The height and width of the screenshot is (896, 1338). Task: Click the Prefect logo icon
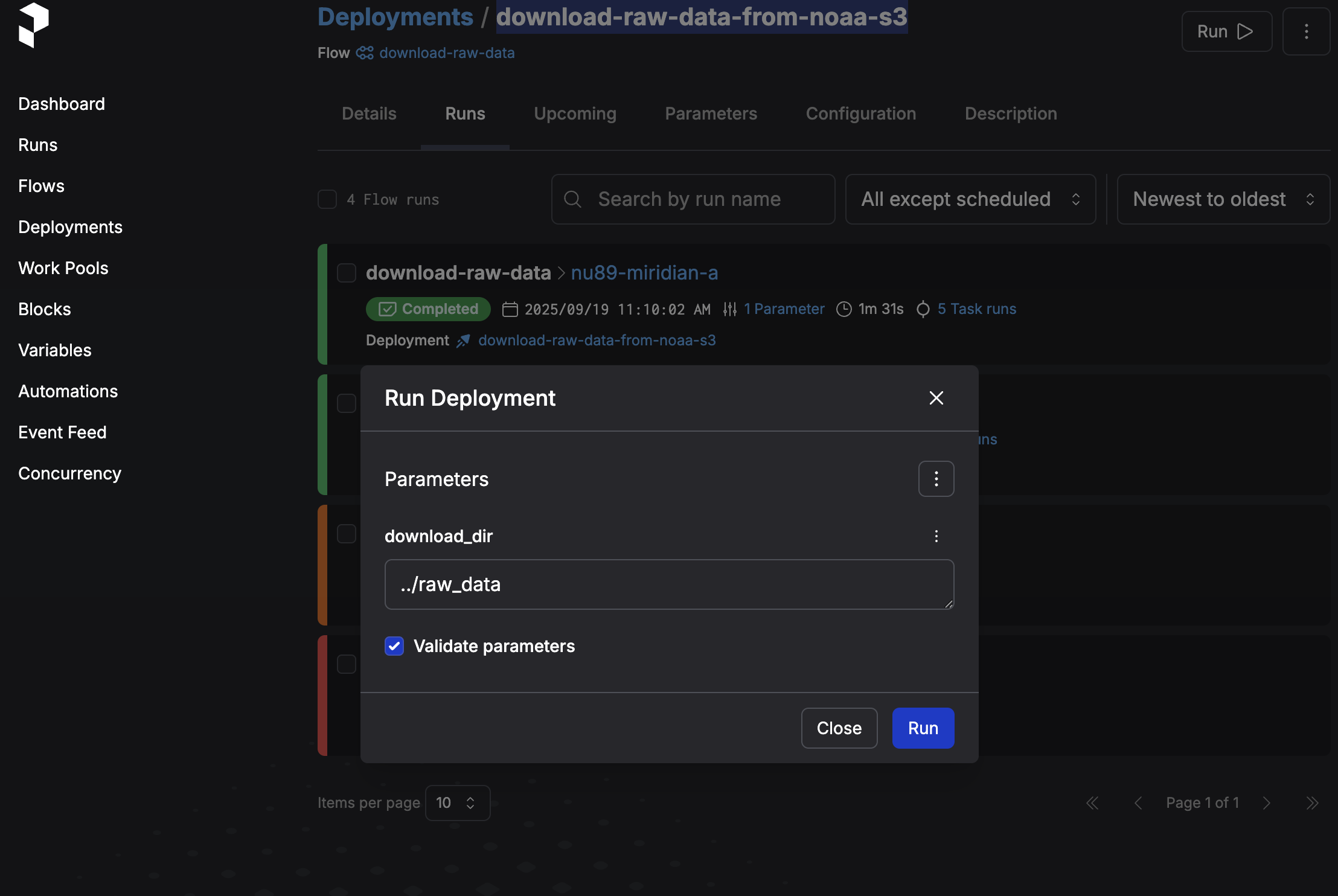(34, 25)
